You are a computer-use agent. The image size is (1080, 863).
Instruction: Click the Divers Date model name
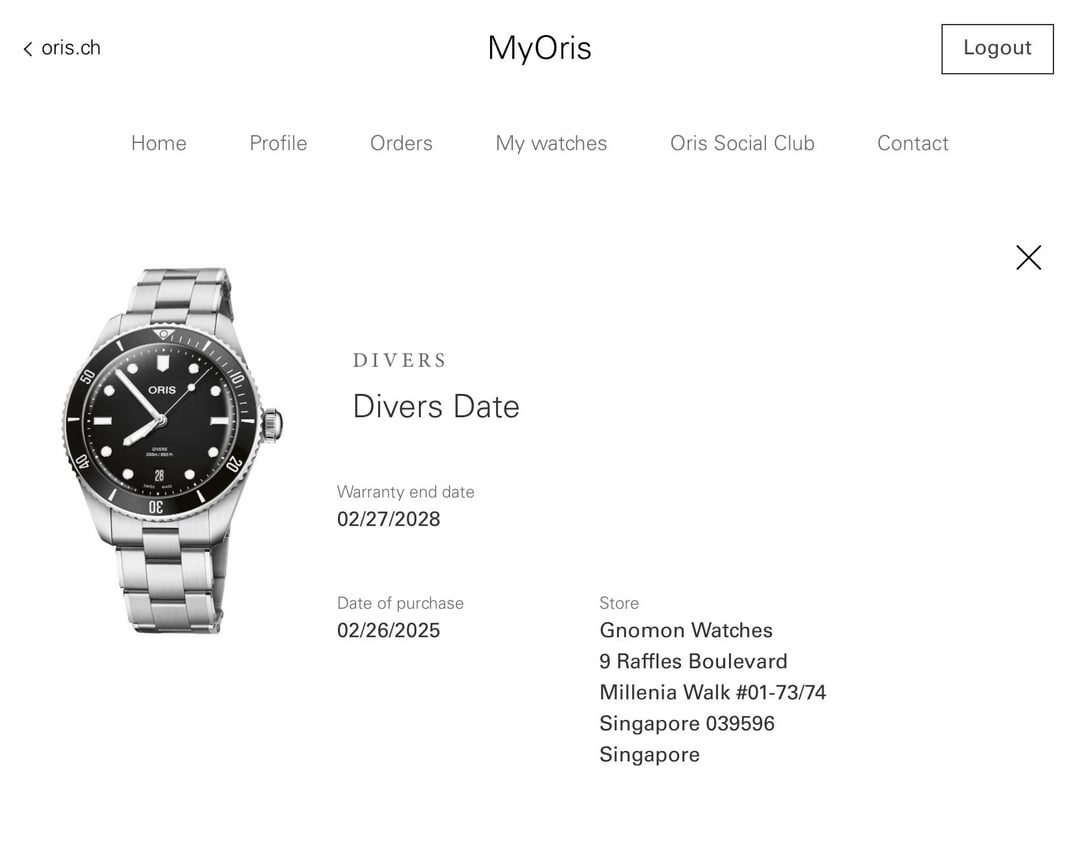436,406
